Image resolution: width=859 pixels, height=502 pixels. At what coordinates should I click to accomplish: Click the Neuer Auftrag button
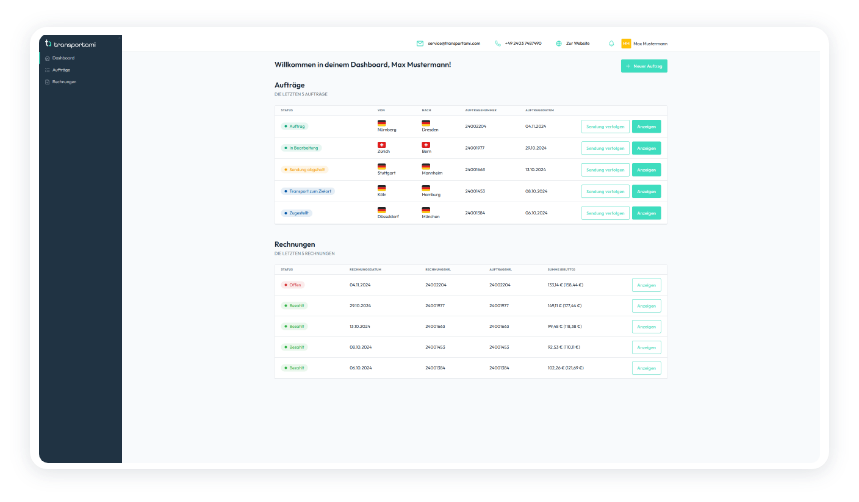point(644,66)
